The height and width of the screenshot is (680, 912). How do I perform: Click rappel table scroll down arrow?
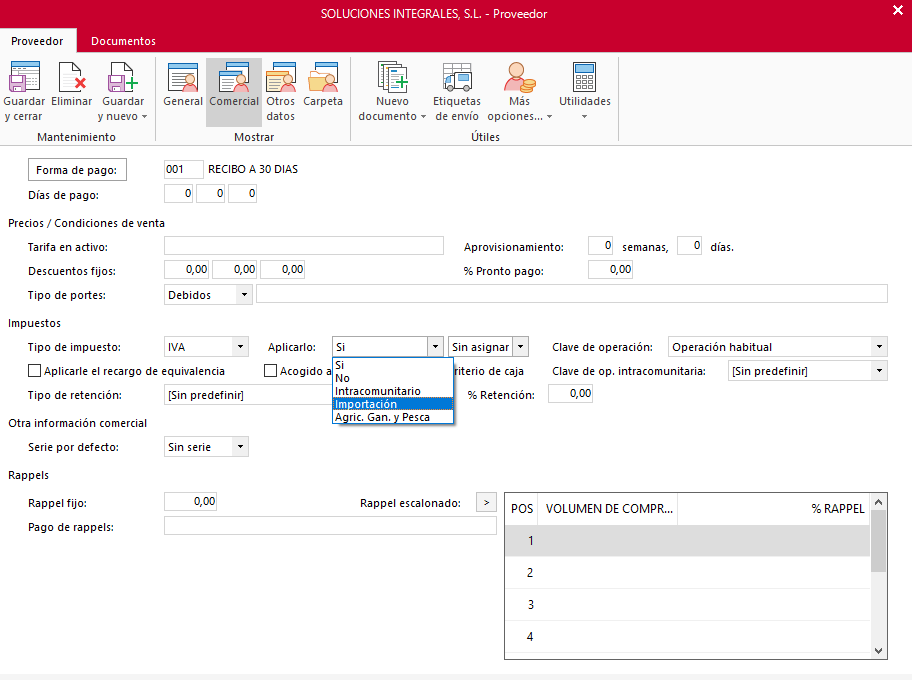pos(878,651)
